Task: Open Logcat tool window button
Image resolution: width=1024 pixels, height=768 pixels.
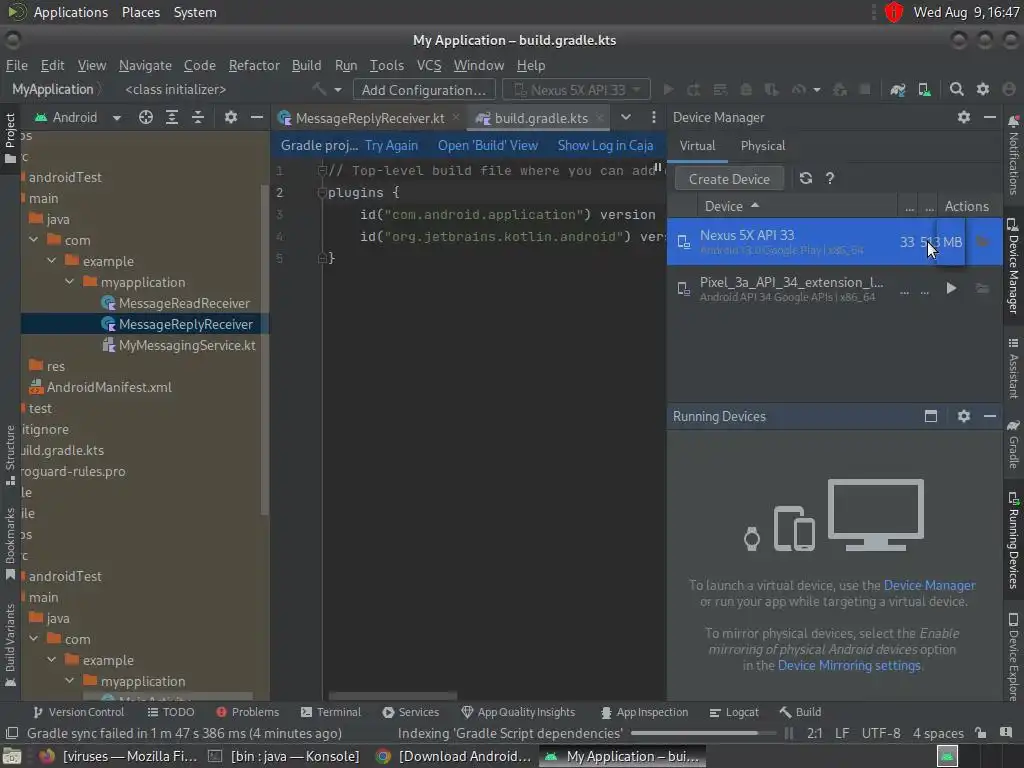Action: click(x=735, y=712)
